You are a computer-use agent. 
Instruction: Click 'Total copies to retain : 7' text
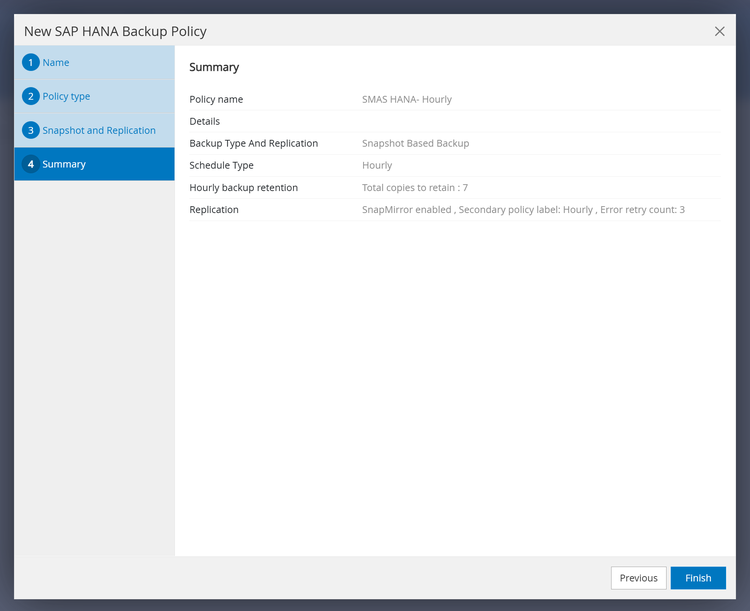click(x=415, y=188)
